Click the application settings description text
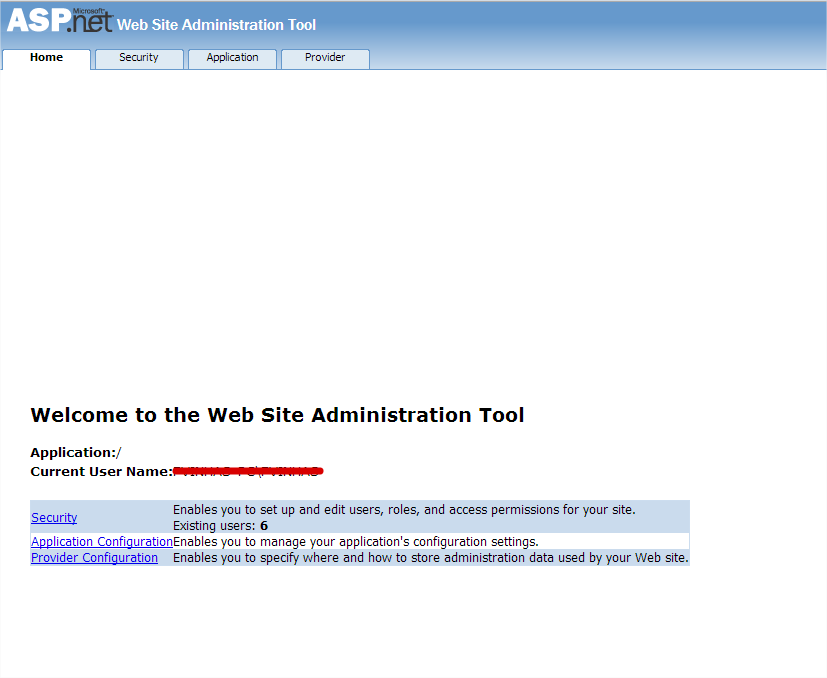The height and width of the screenshot is (678, 827). pos(355,542)
